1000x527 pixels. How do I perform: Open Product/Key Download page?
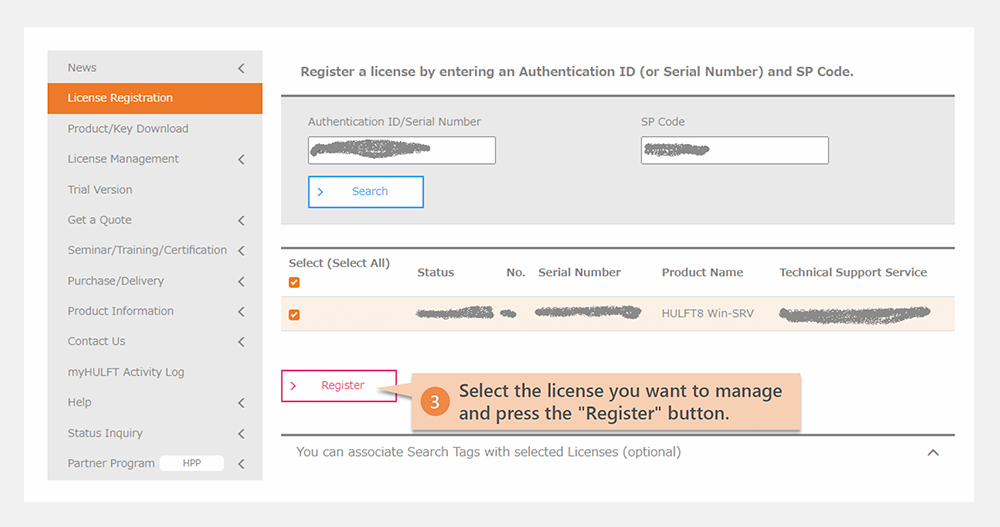[128, 129]
